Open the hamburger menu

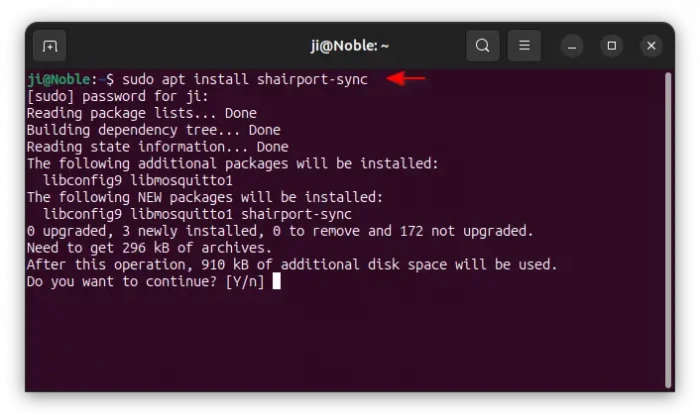point(524,46)
